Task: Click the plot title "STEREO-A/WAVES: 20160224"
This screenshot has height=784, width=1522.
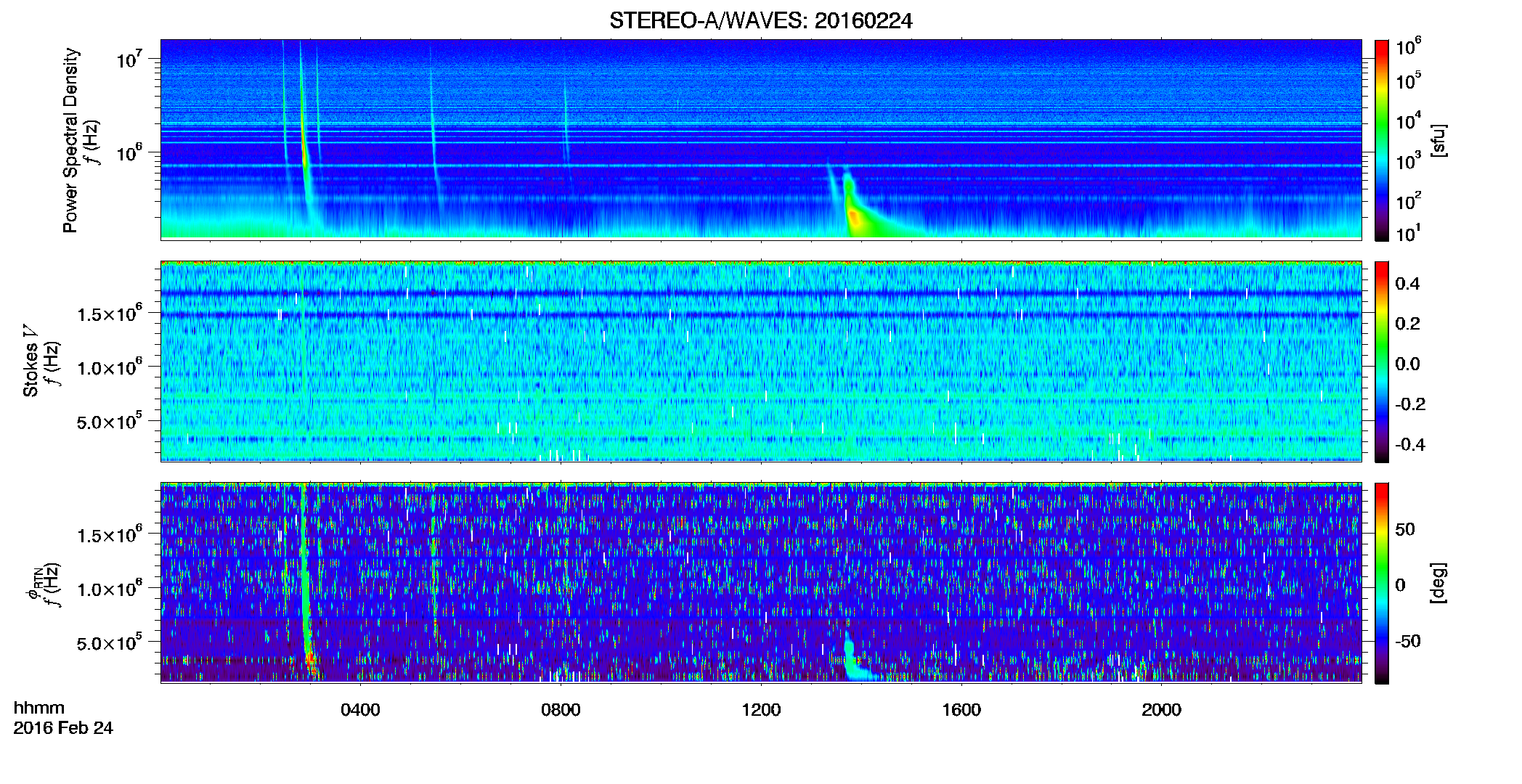Action: pyautogui.click(x=760, y=21)
